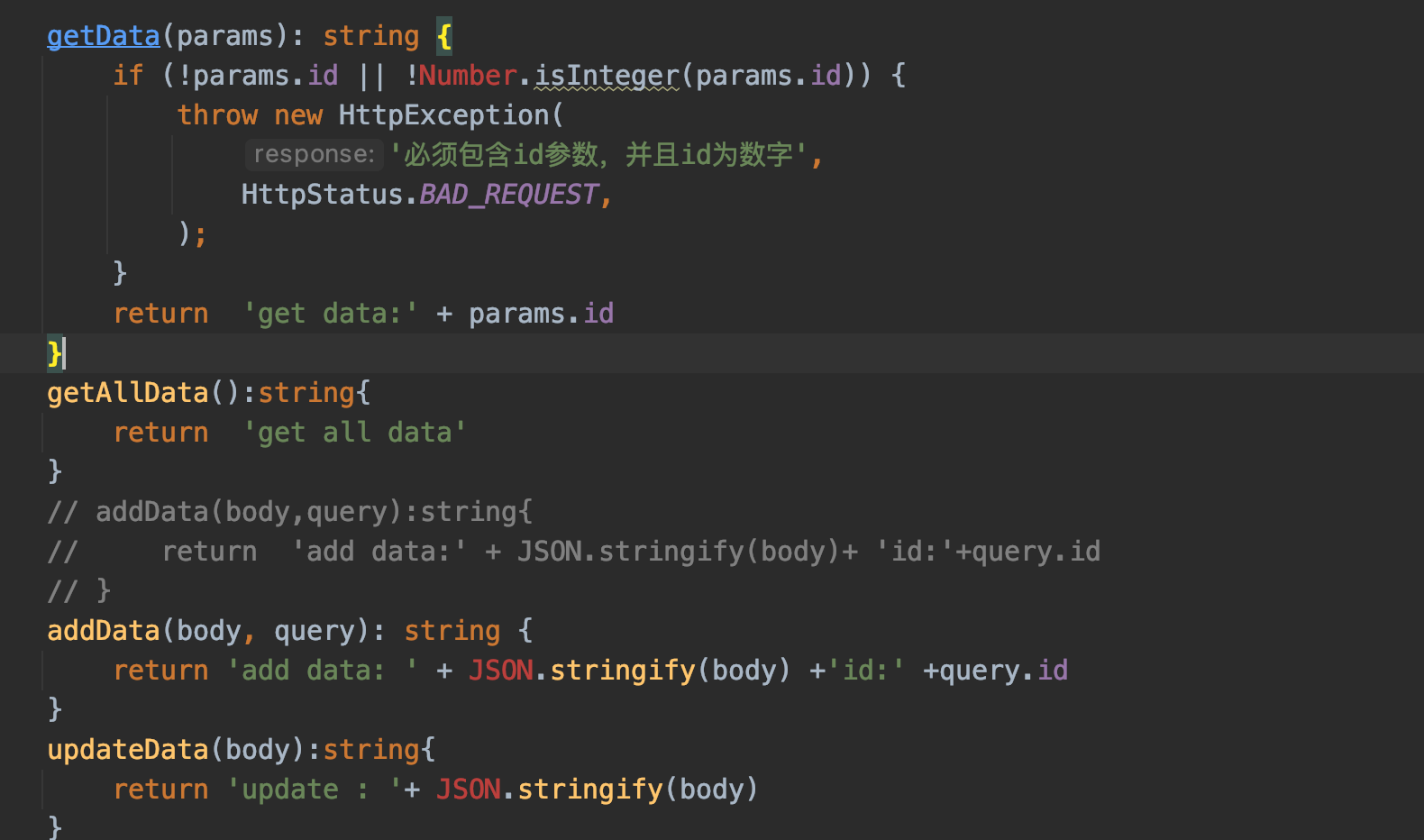Click query.id at end of addData return
This screenshot has height=840, width=1424.
click(x=1004, y=671)
